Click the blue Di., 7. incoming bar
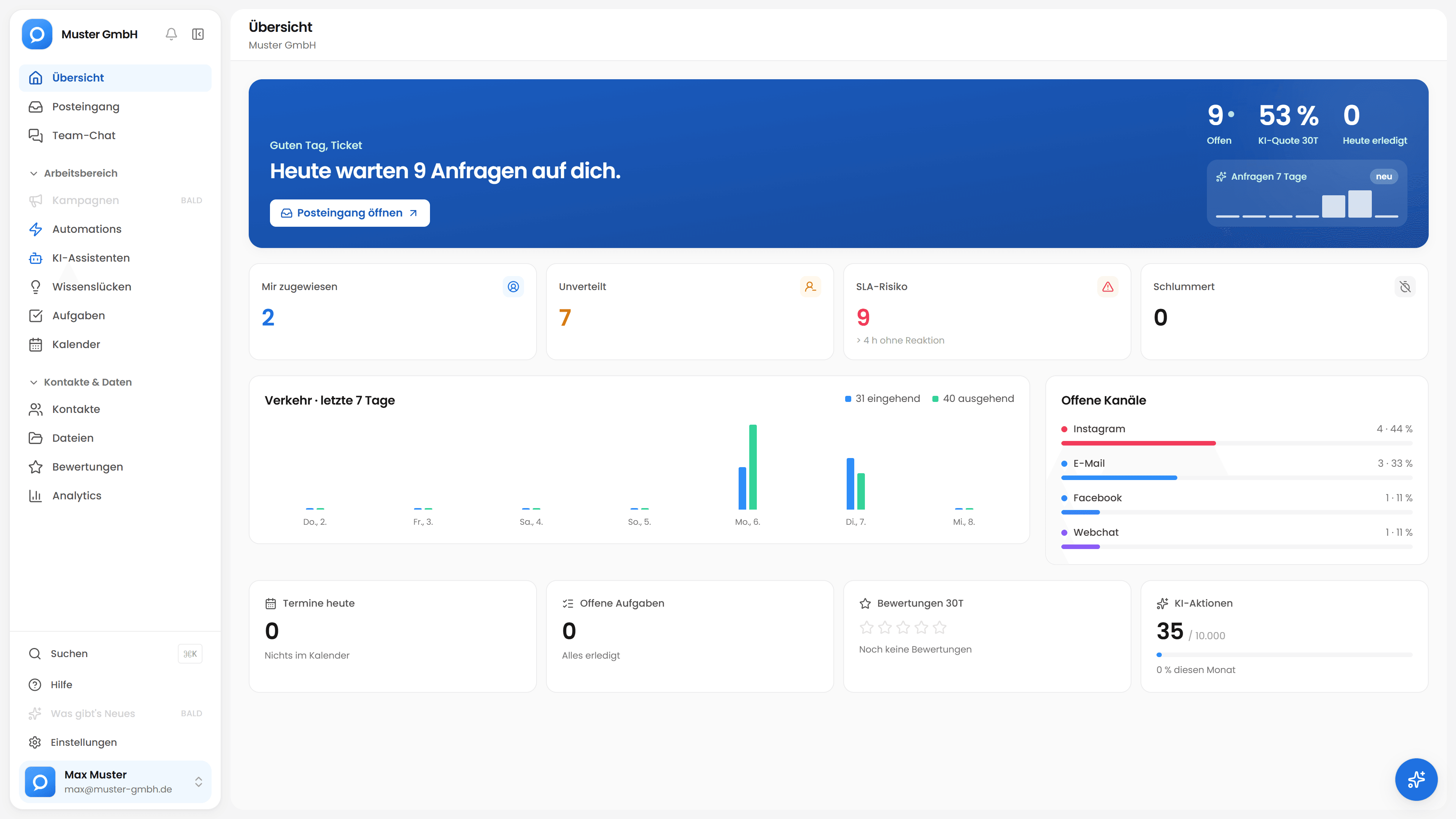 point(850,483)
